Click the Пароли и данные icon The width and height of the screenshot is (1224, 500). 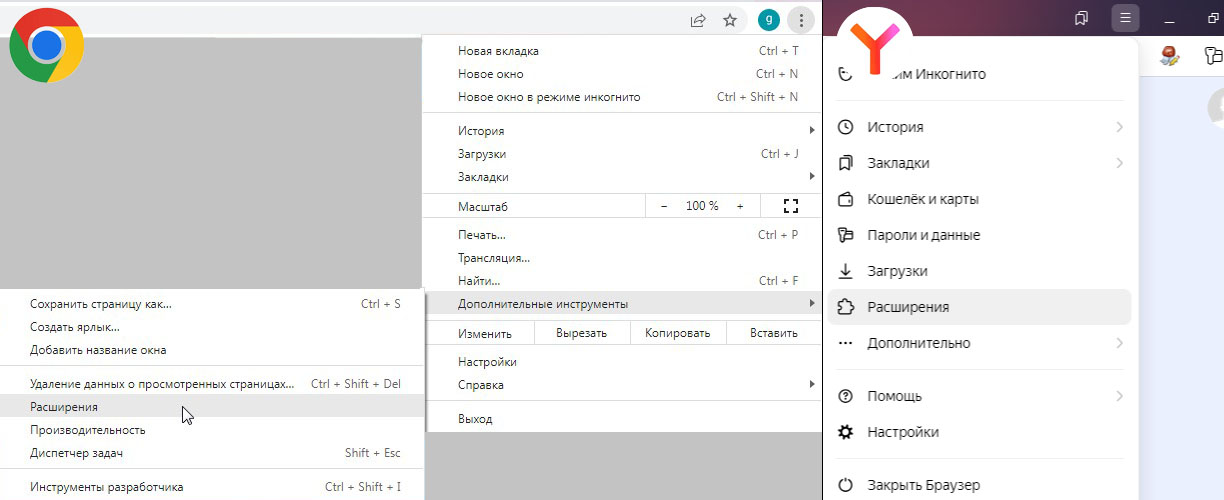[x=846, y=235]
